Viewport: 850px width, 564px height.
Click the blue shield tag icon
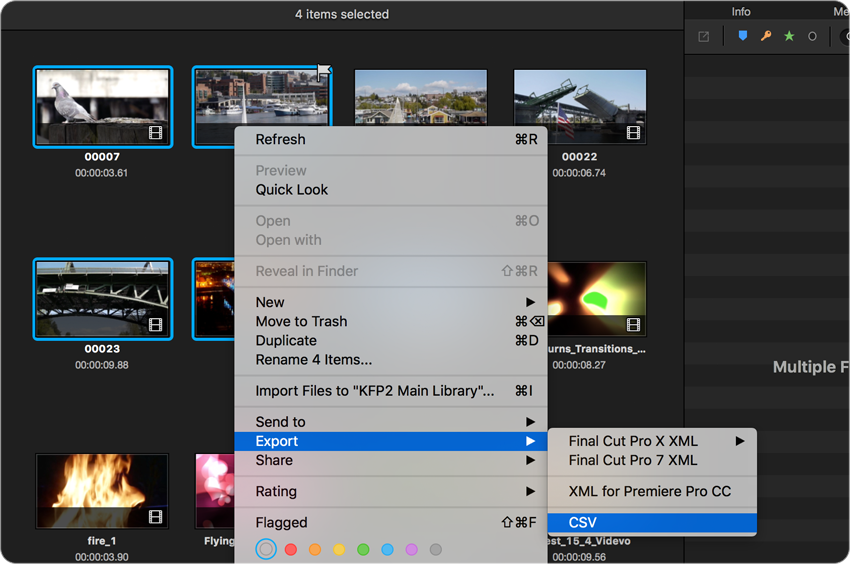743,36
